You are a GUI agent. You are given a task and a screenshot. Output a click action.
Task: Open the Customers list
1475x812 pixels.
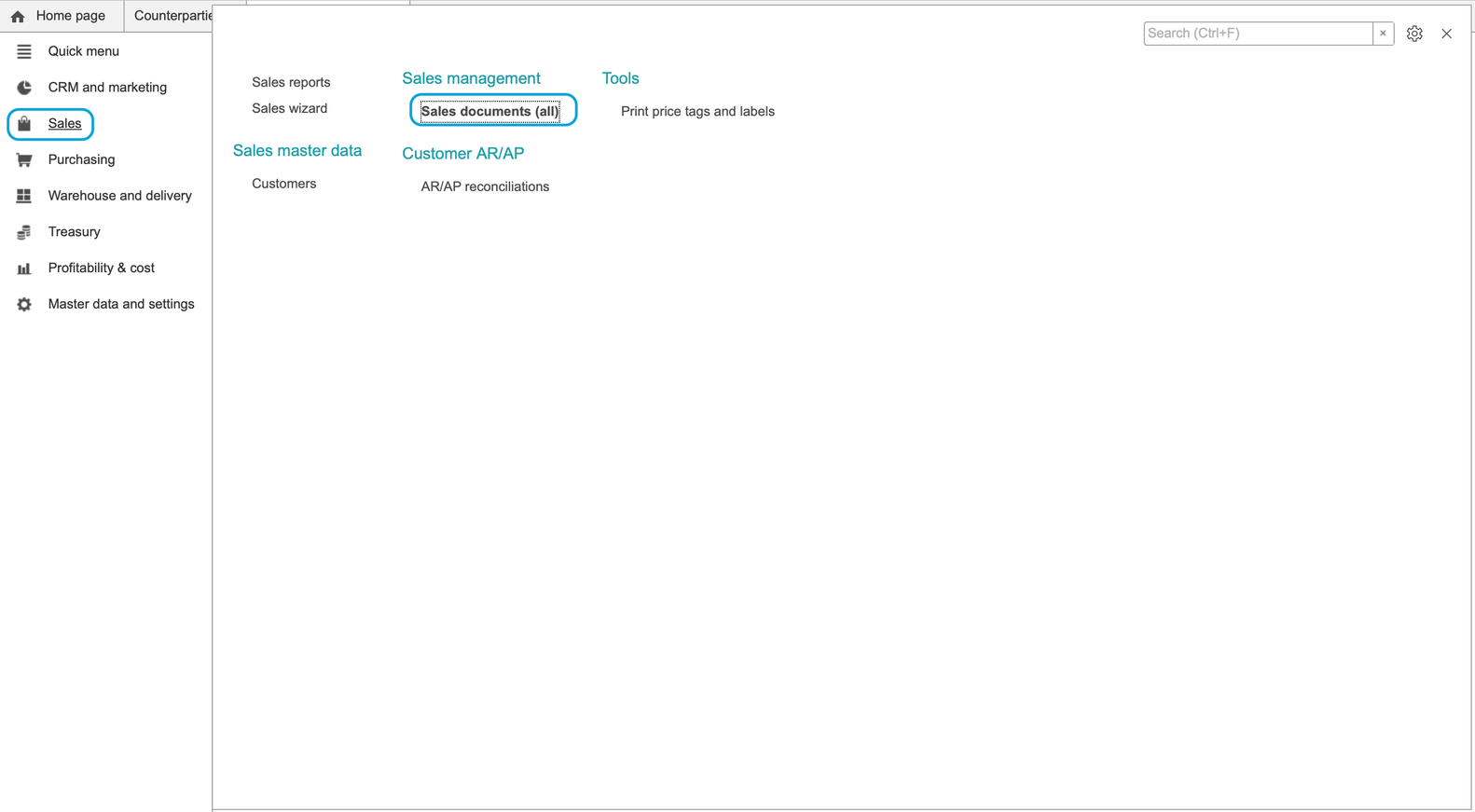283,184
